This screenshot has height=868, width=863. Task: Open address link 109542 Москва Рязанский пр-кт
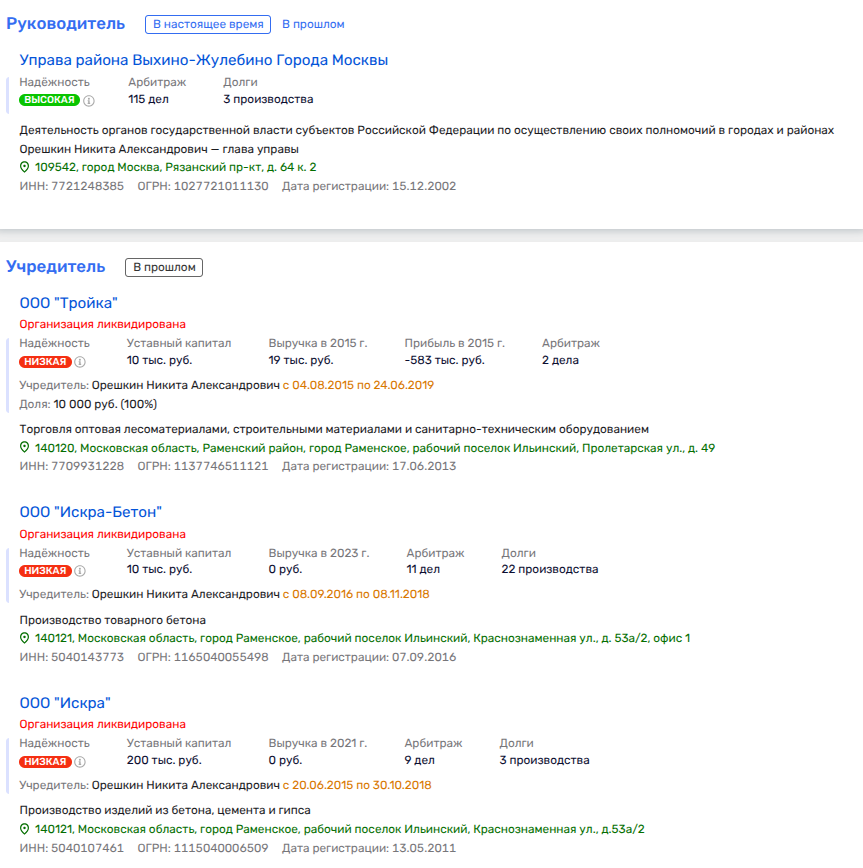point(175,167)
